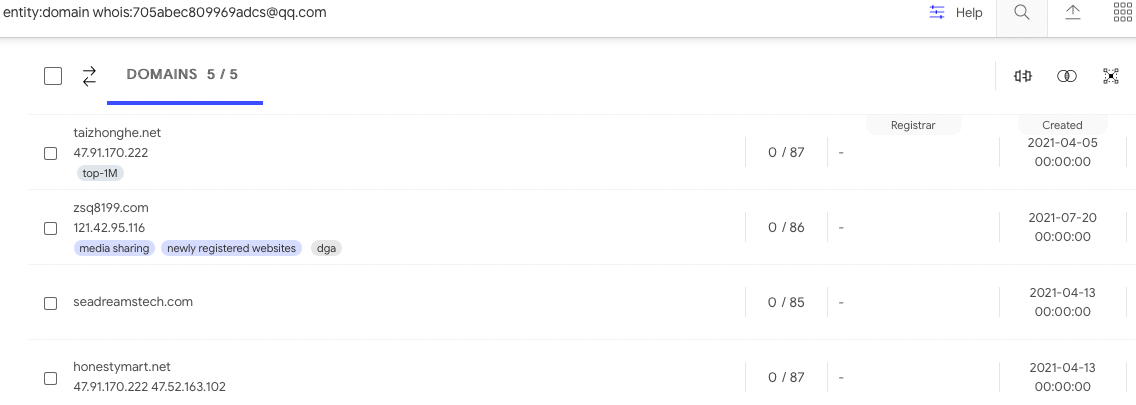Click the search query input field
This screenshot has height=405, width=1136.
coord(450,13)
